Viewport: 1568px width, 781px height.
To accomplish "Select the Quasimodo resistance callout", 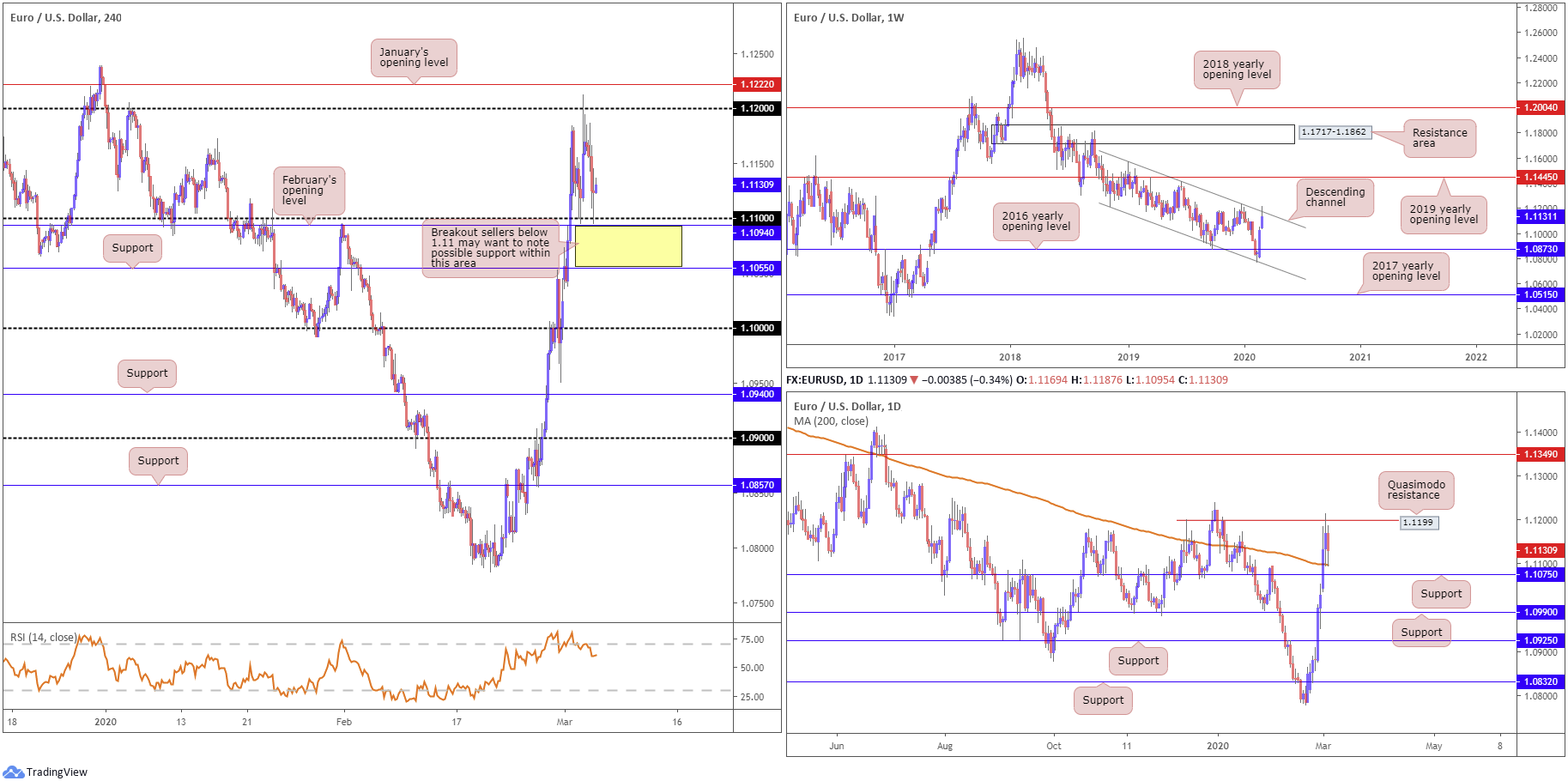I will pos(1416,490).
